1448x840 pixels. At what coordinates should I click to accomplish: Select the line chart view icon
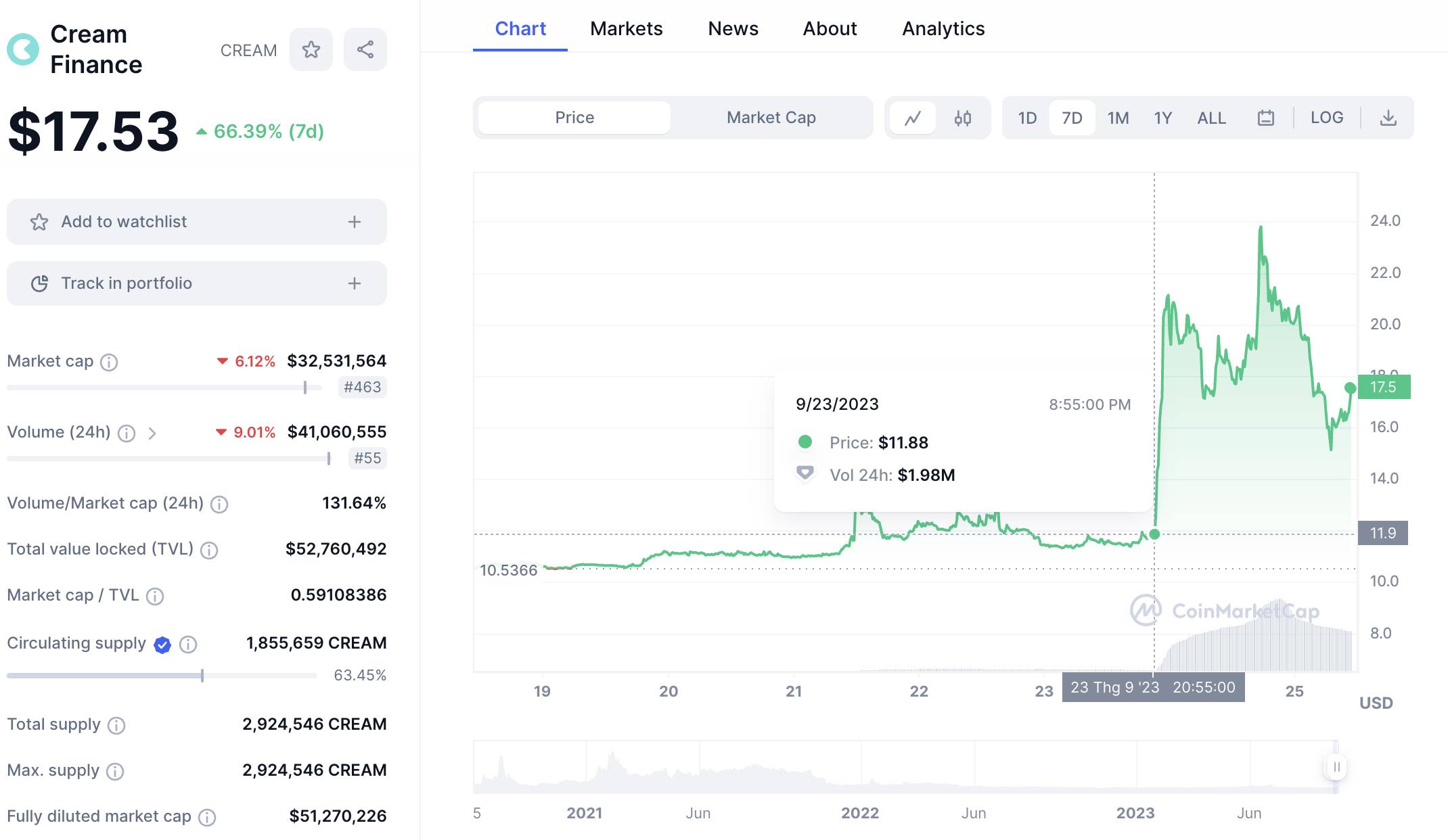[913, 118]
